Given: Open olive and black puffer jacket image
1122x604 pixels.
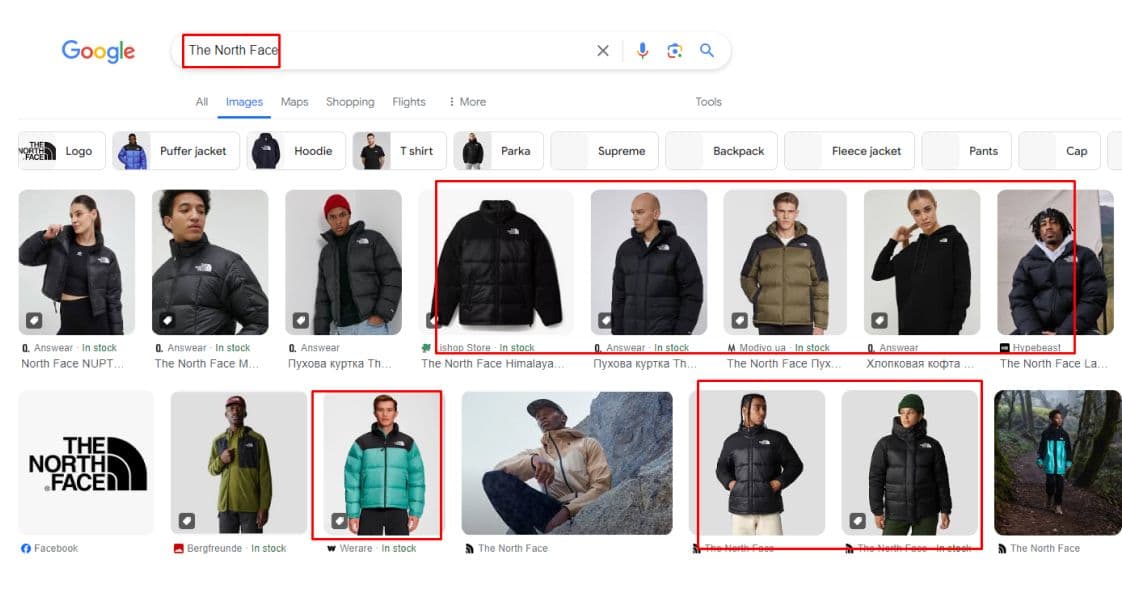Looking at the screenshot, I should pyautogui.click(x=785, y=262).
